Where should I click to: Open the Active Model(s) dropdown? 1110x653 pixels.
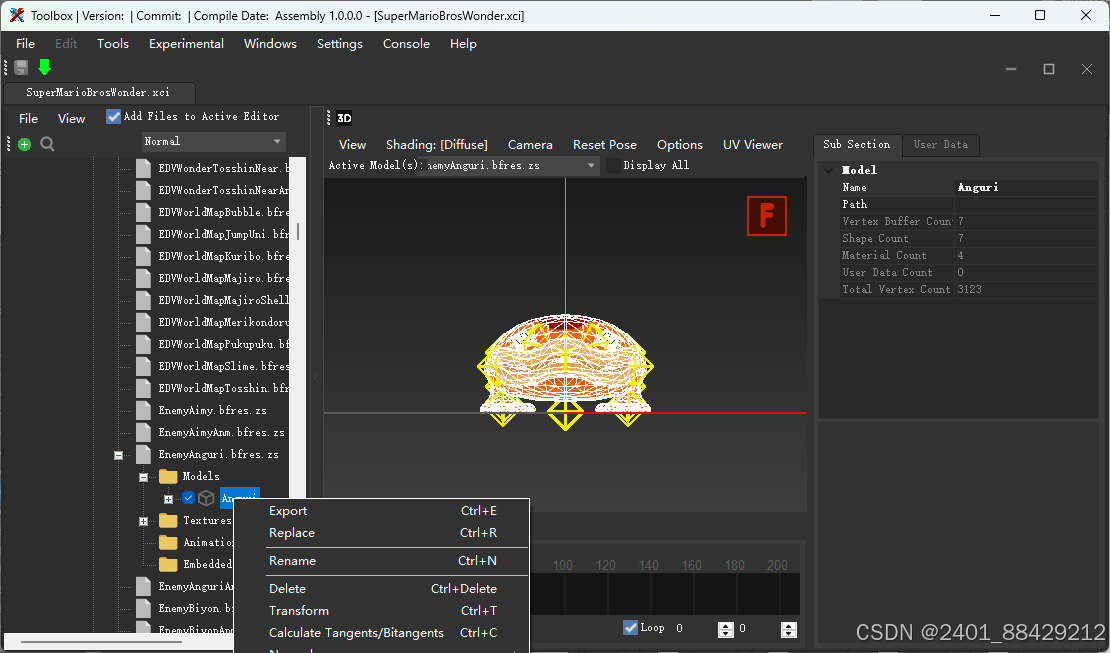[510, 166]
